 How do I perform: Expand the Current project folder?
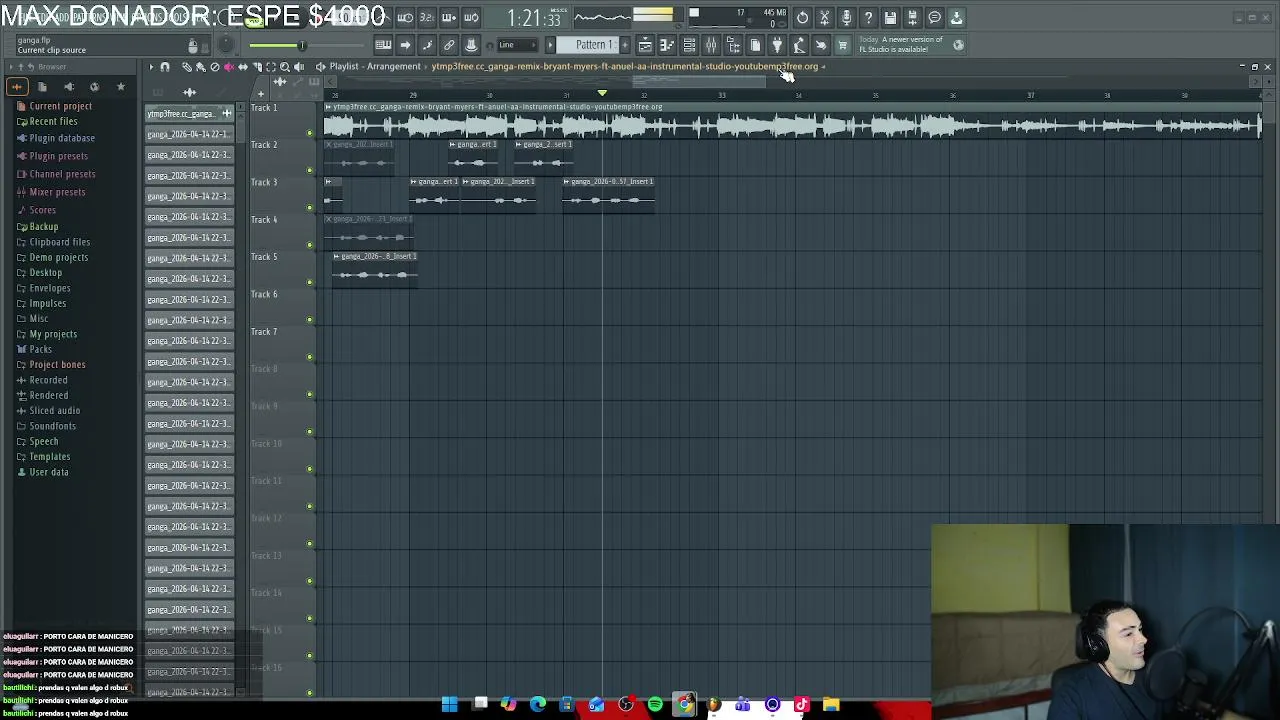point(60,106)
